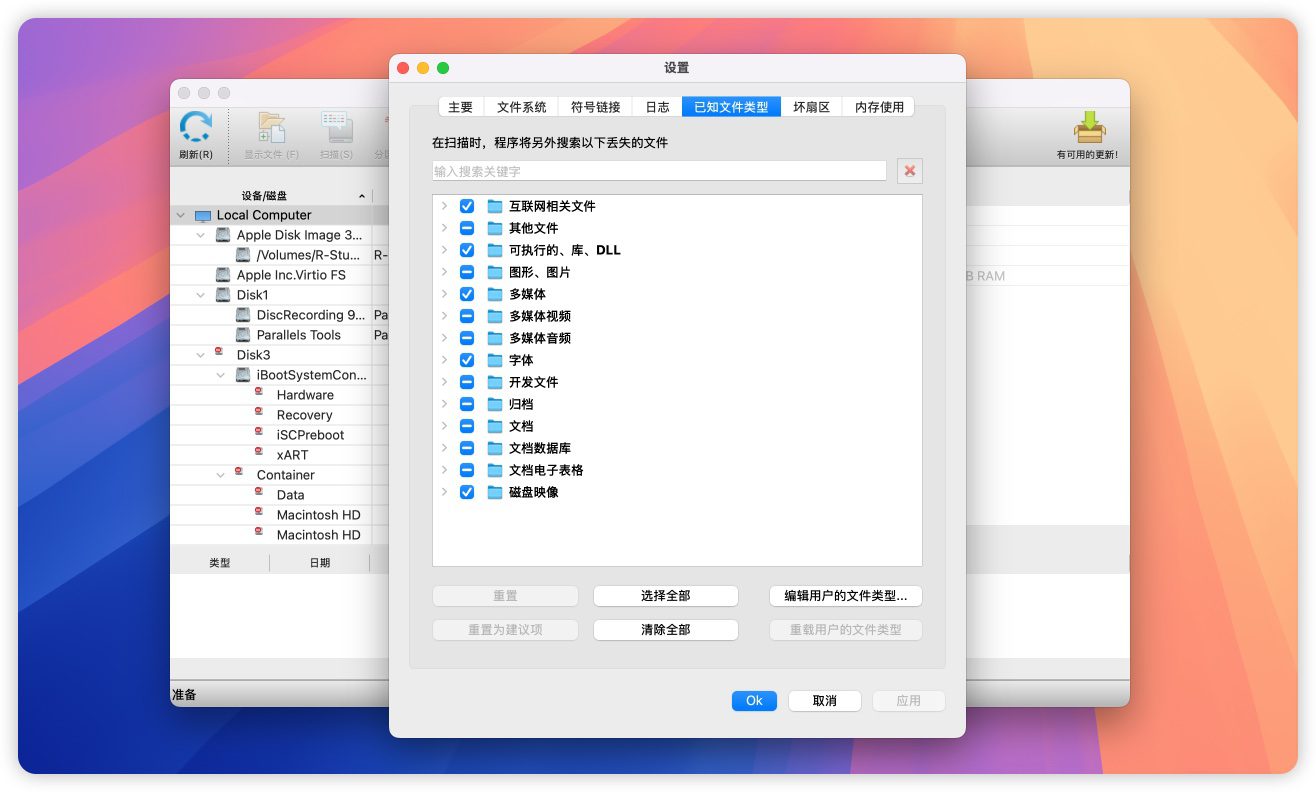Click the 互联网相关文件 folder icon
The image size is (1316, 792).
494,206
